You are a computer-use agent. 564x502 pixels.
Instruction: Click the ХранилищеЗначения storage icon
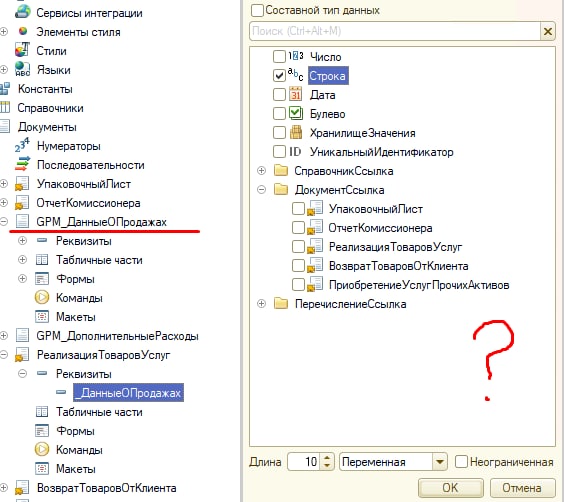[296, 132]
